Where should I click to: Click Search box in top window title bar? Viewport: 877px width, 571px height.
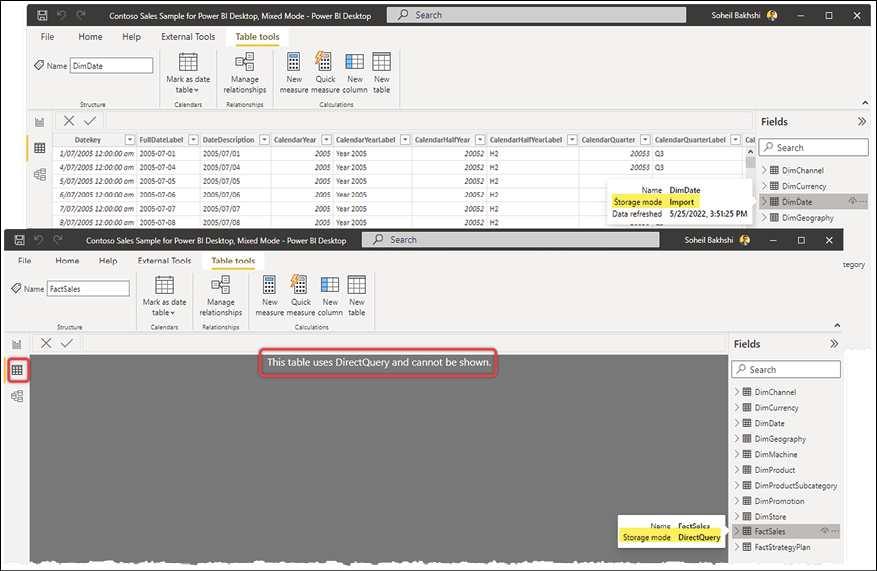536,15
